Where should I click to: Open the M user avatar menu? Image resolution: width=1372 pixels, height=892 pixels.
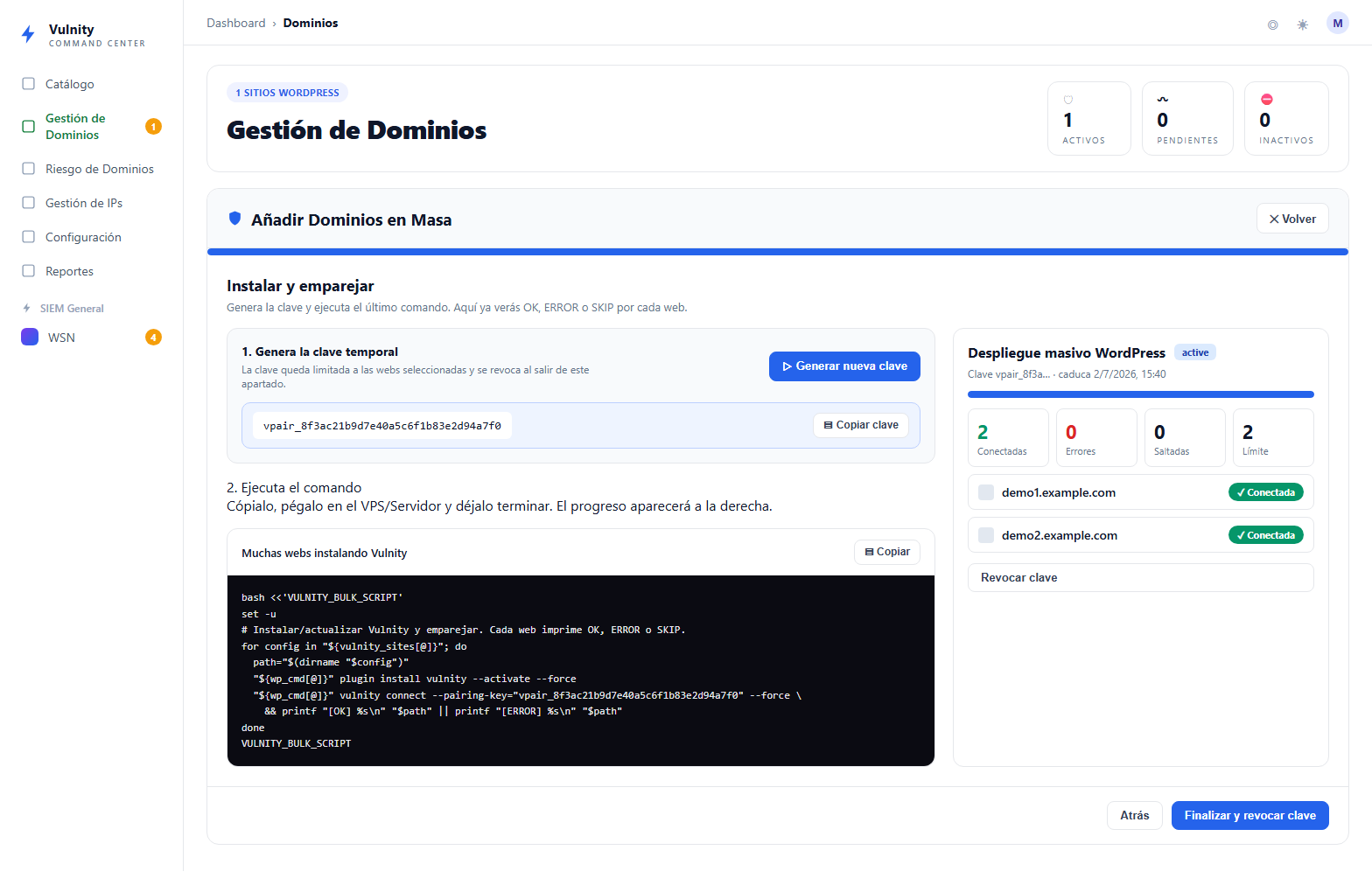[x=1337, y=24]
